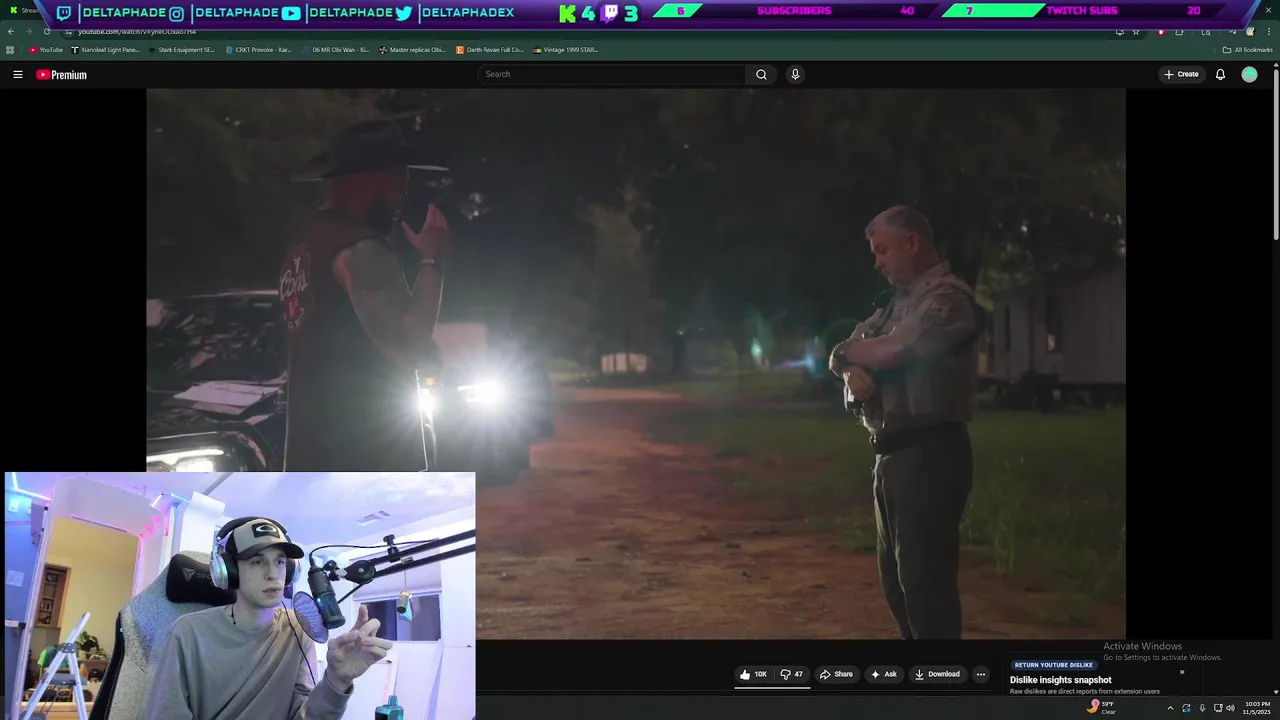Open more actions three-dot menu
The width and height of the screenshot is (1280, 720).
tap(981, 674)
